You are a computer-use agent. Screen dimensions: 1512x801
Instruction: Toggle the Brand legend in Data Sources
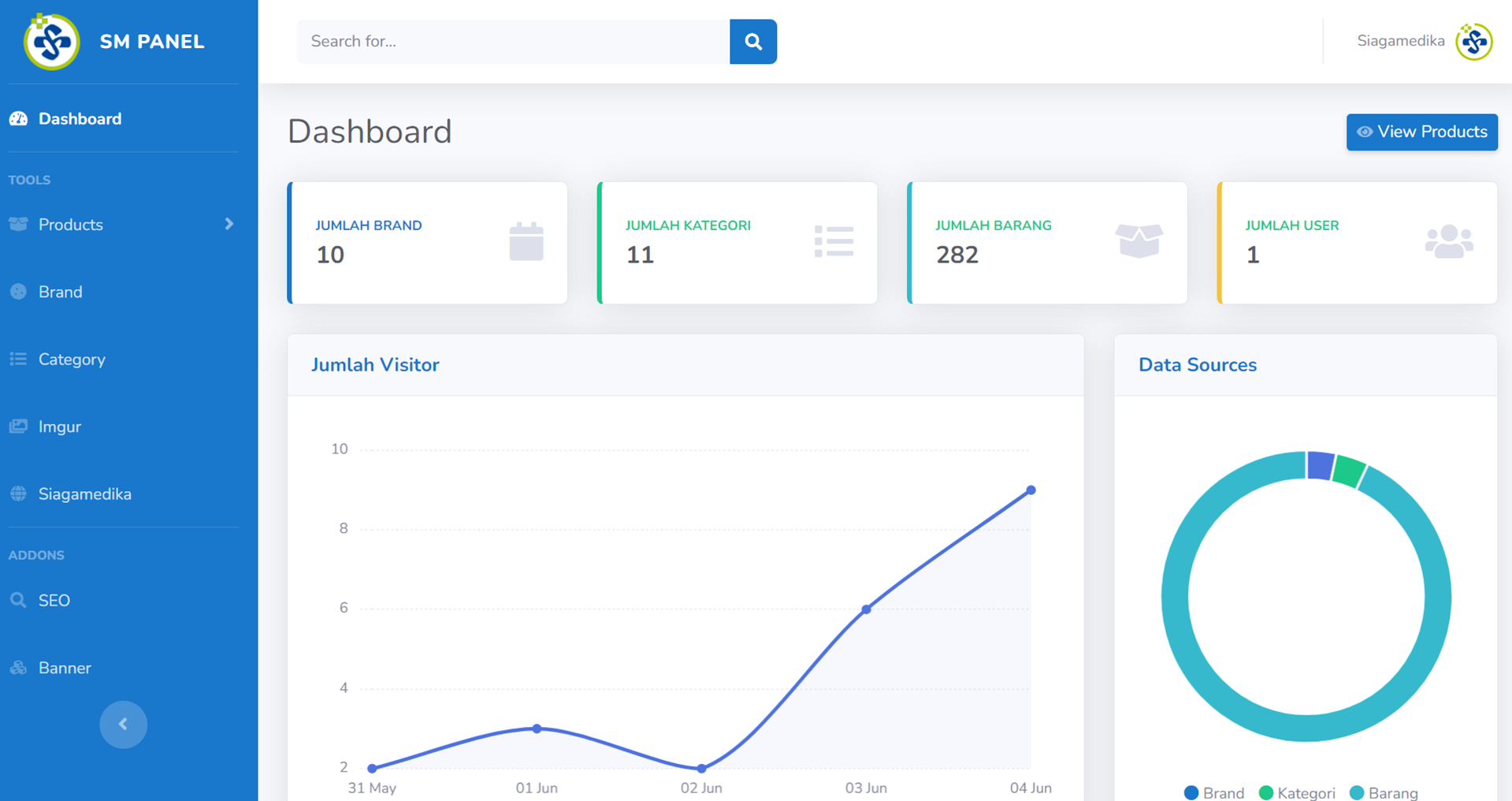(1213, 792)
